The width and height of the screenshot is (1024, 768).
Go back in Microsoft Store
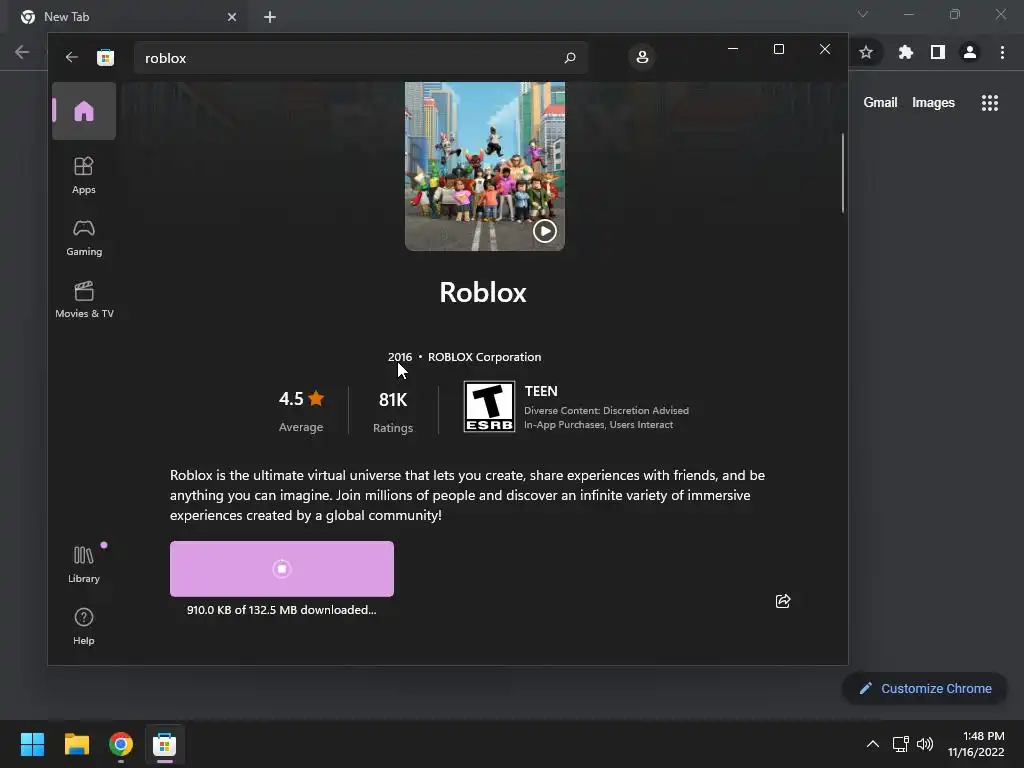pos(71,57)
